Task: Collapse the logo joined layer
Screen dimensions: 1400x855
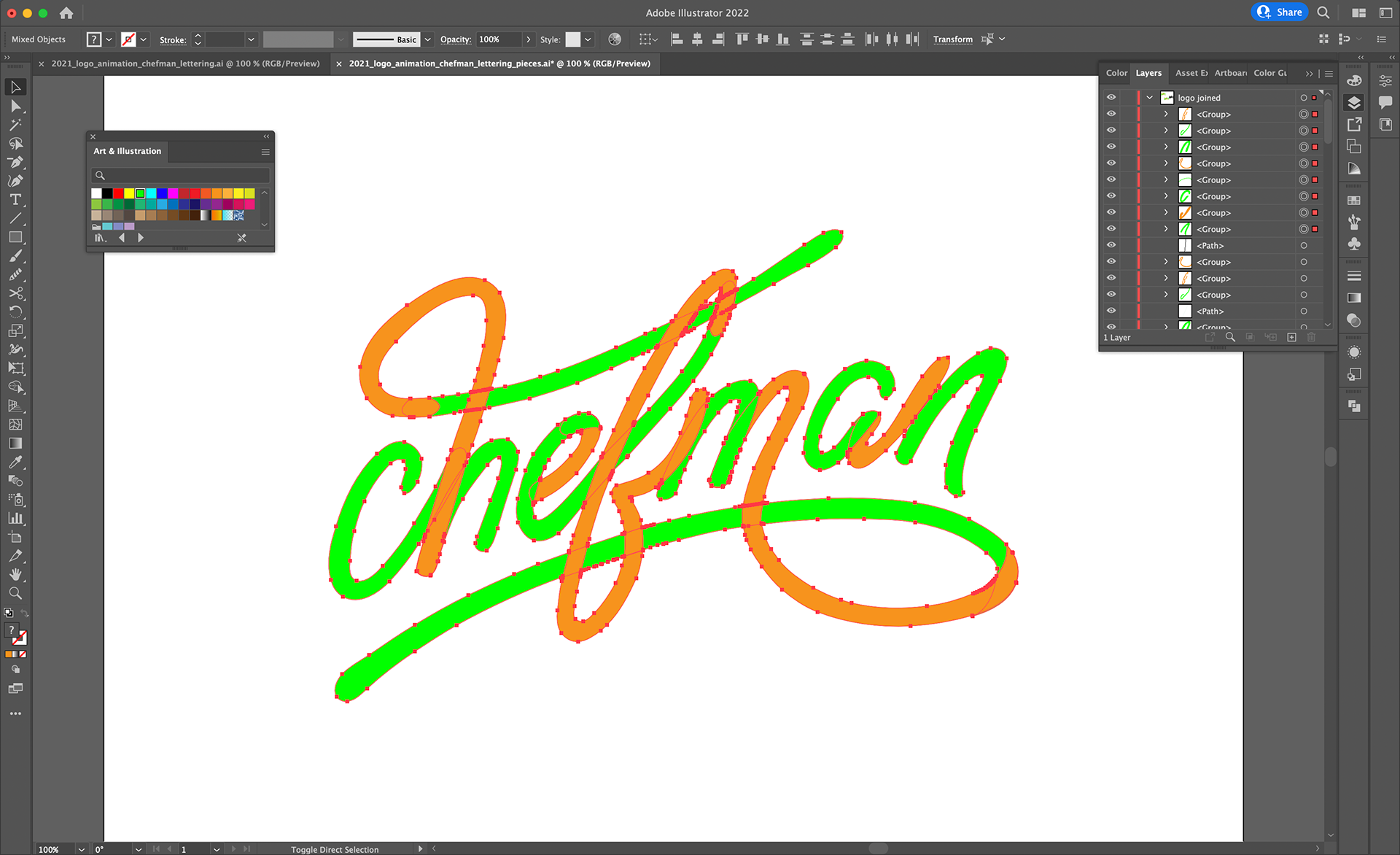Action: pyautogui.click(x=1150, y=98)
